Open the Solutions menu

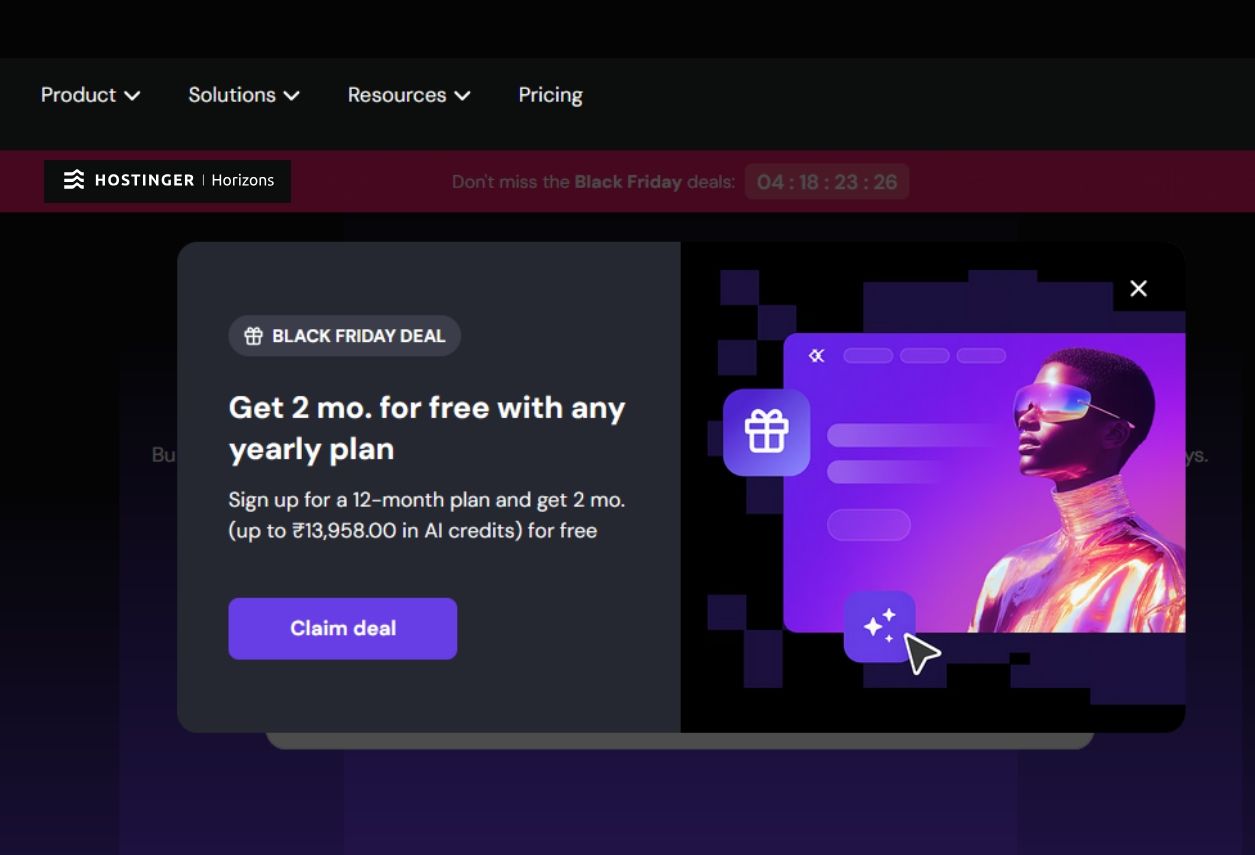(244, 95)
